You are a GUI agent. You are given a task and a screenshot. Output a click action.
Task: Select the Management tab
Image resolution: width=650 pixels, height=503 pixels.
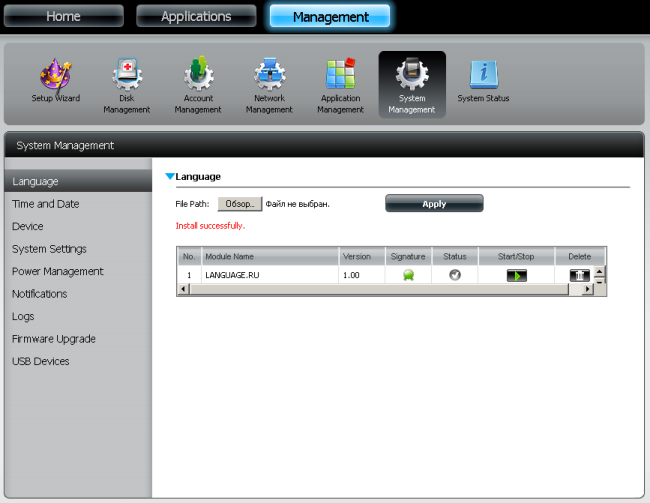pos(330,17)
